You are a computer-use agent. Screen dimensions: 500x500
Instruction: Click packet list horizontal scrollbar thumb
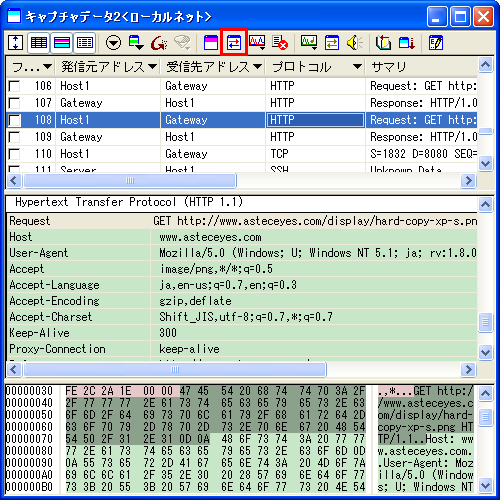coord(130,181)
